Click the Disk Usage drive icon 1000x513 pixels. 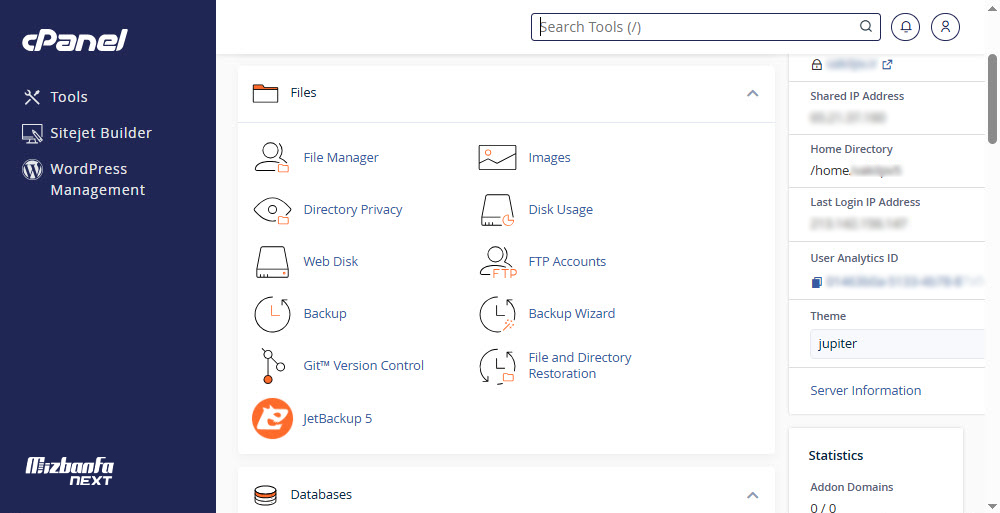click(497, 210)
